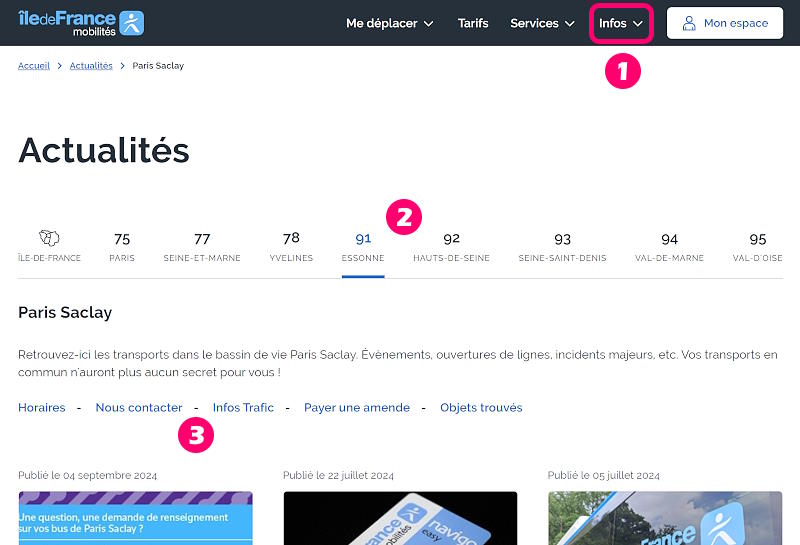Open the Nous contacter link

coord(139,407)
